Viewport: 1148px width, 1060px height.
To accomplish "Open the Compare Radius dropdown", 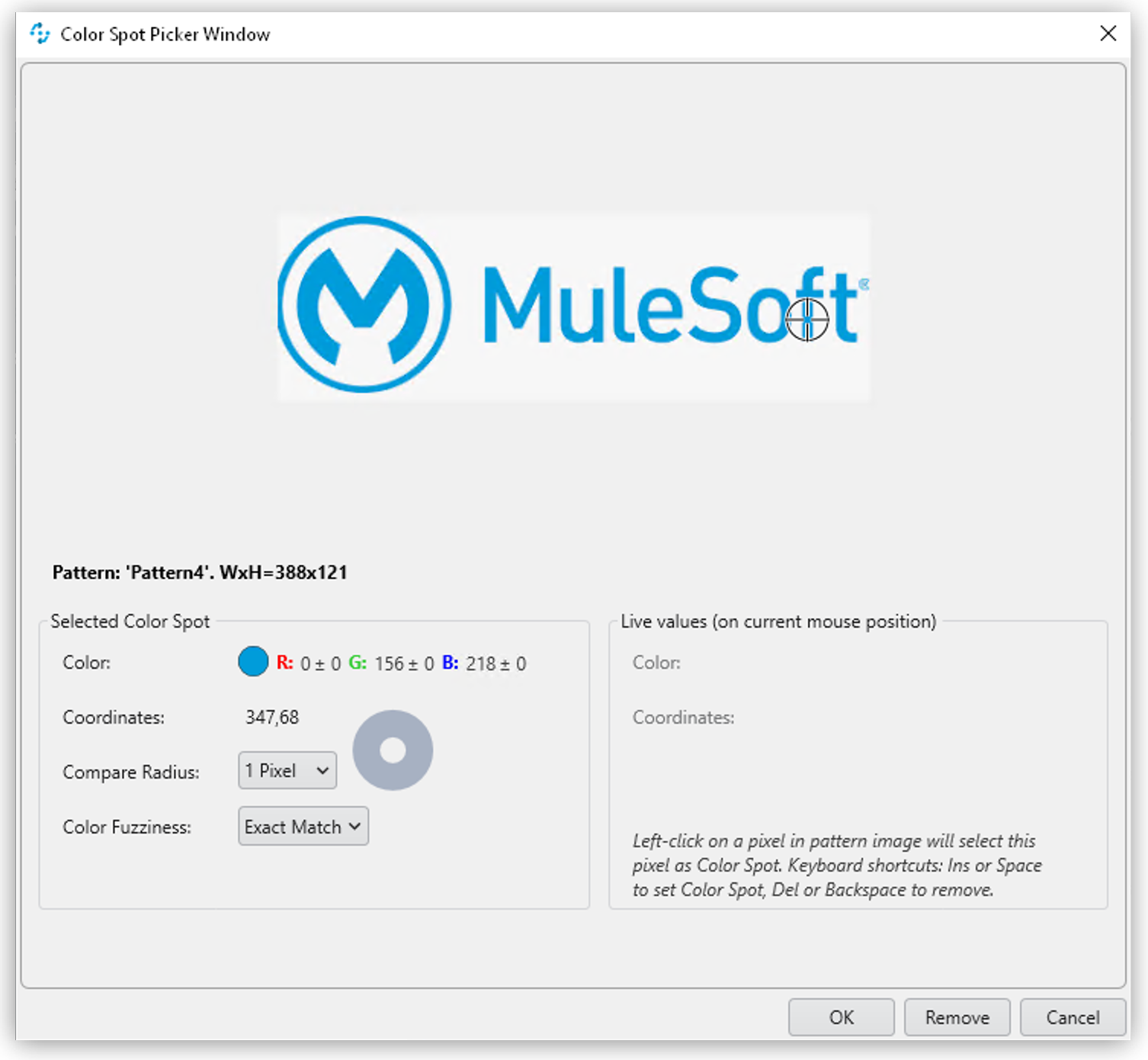I will [287, 771].
